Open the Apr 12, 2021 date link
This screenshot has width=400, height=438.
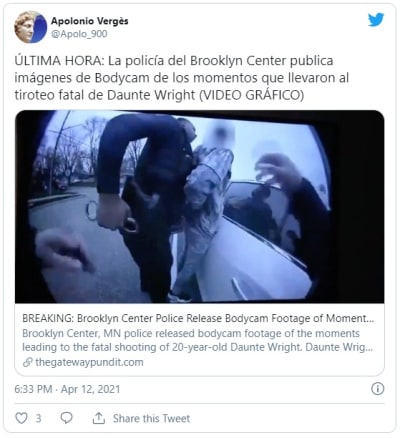coord(90,389)
